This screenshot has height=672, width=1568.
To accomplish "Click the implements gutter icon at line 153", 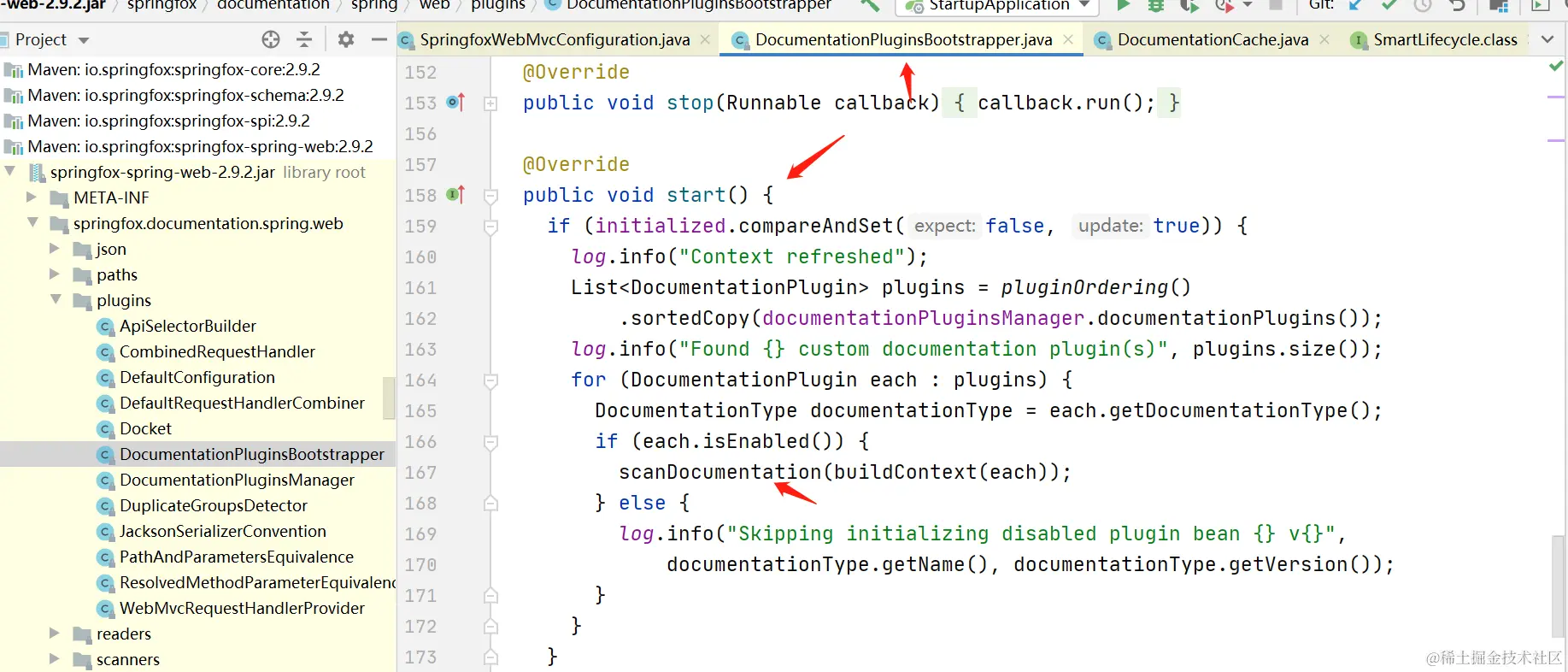I will click(x=456, y=103).
